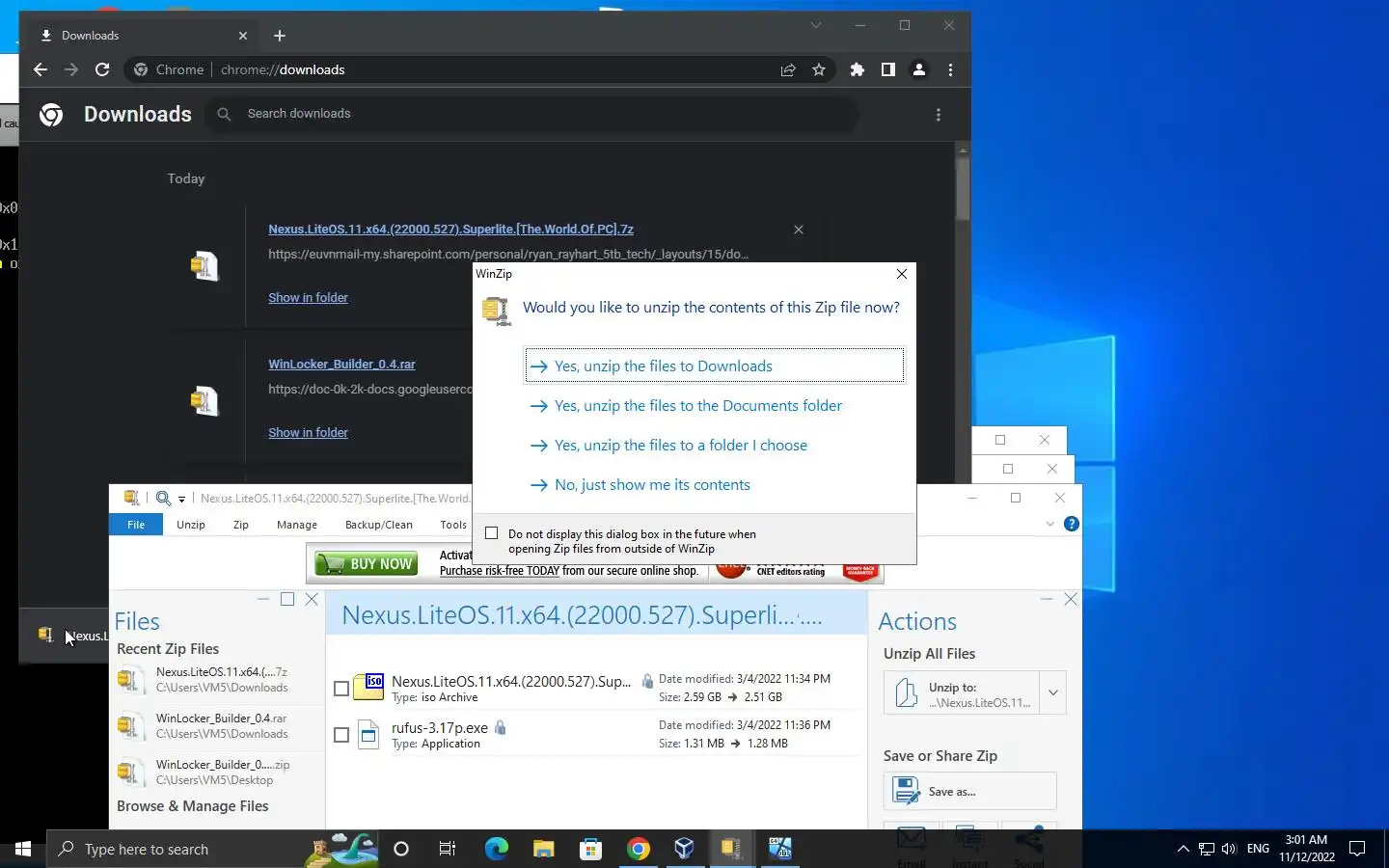The height and width of the screenshot is (868, 1389).
Task: Open Windows Start menu
Action: (23, 849)
